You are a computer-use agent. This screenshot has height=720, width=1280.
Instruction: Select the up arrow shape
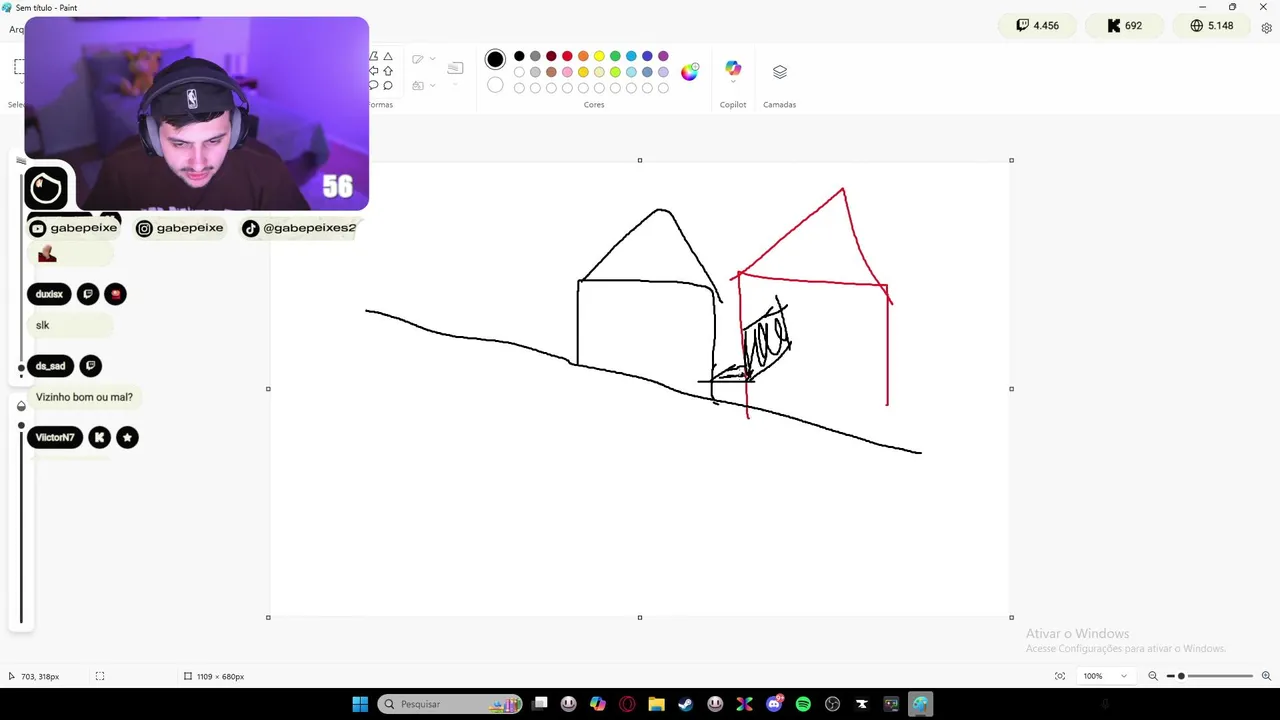pos(388,71)
